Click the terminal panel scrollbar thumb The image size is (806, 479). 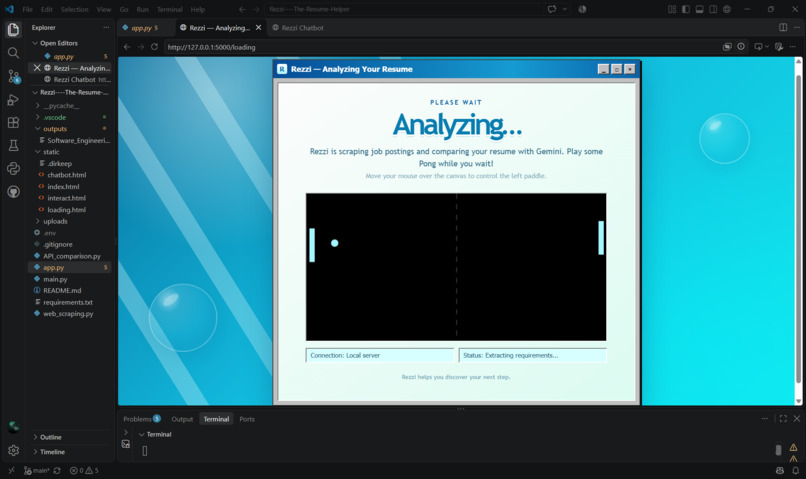pyautogui.click(x=778, y=450)
